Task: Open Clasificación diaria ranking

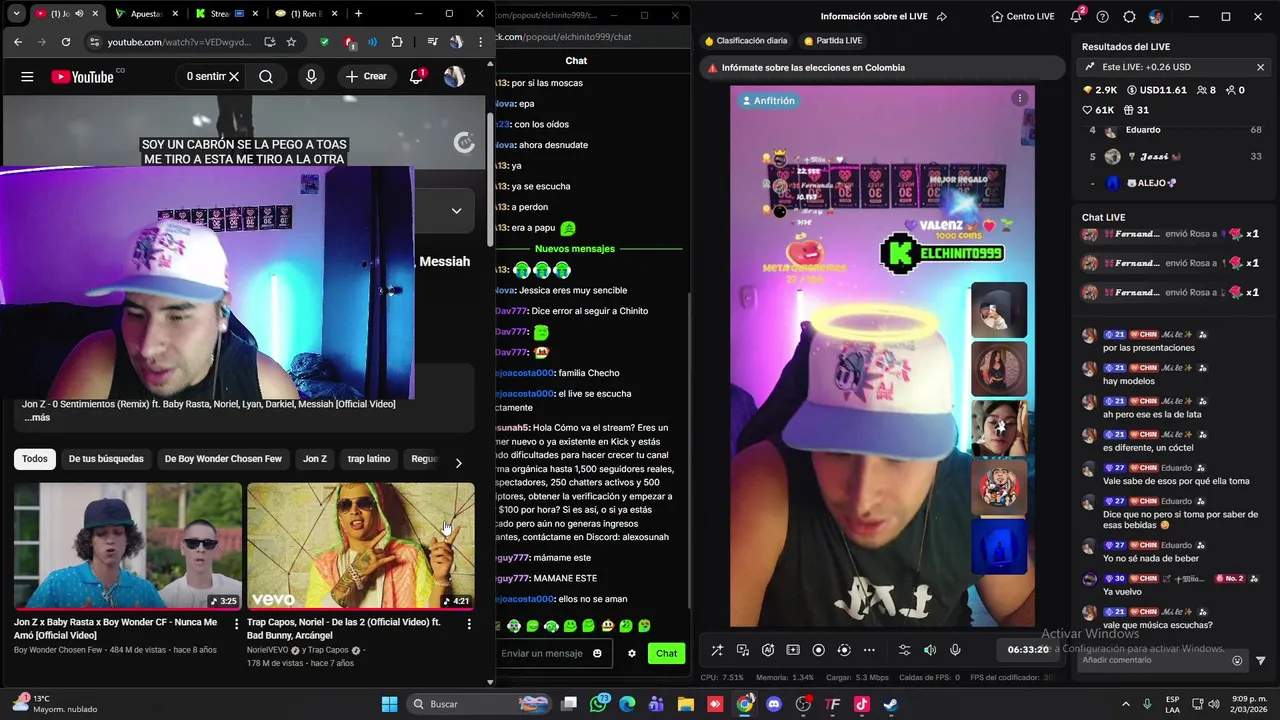Action: coord(746,41)
